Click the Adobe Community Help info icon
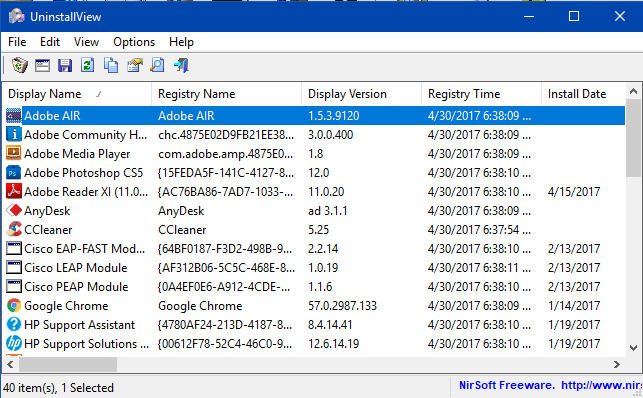The width and height of the screenshot is (643, 398). point(14,134)
